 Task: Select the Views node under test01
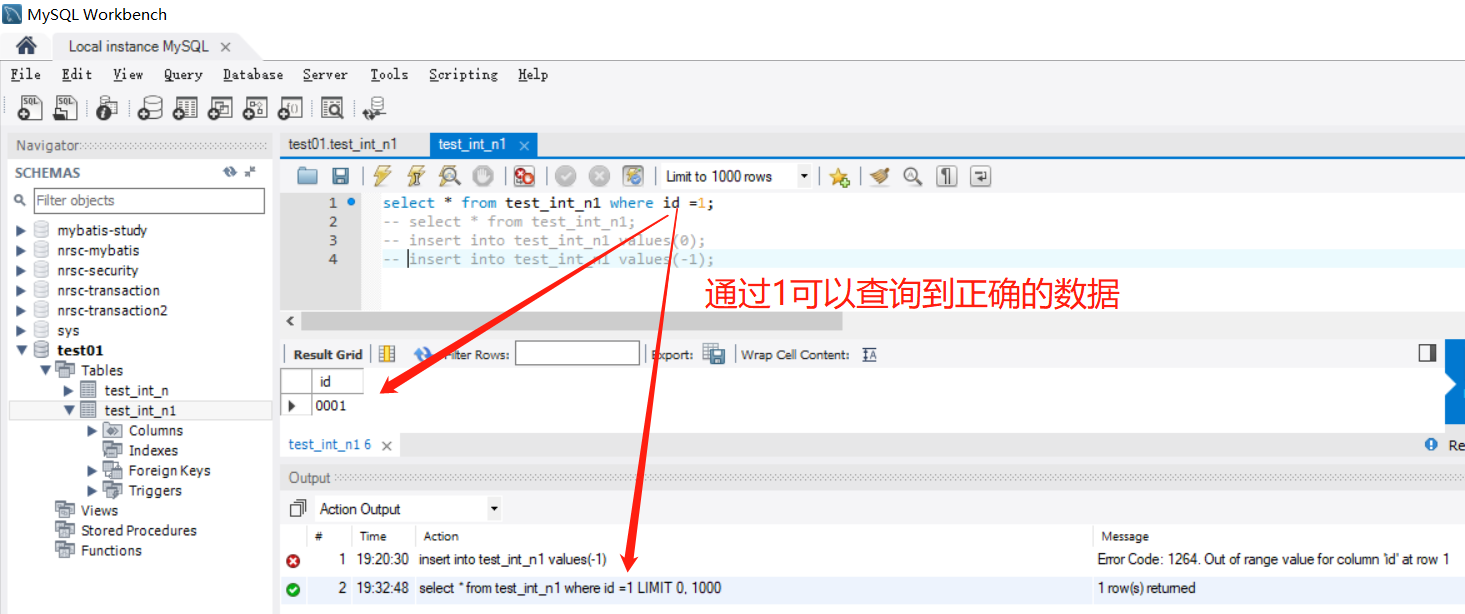click(x=99, y=511)
